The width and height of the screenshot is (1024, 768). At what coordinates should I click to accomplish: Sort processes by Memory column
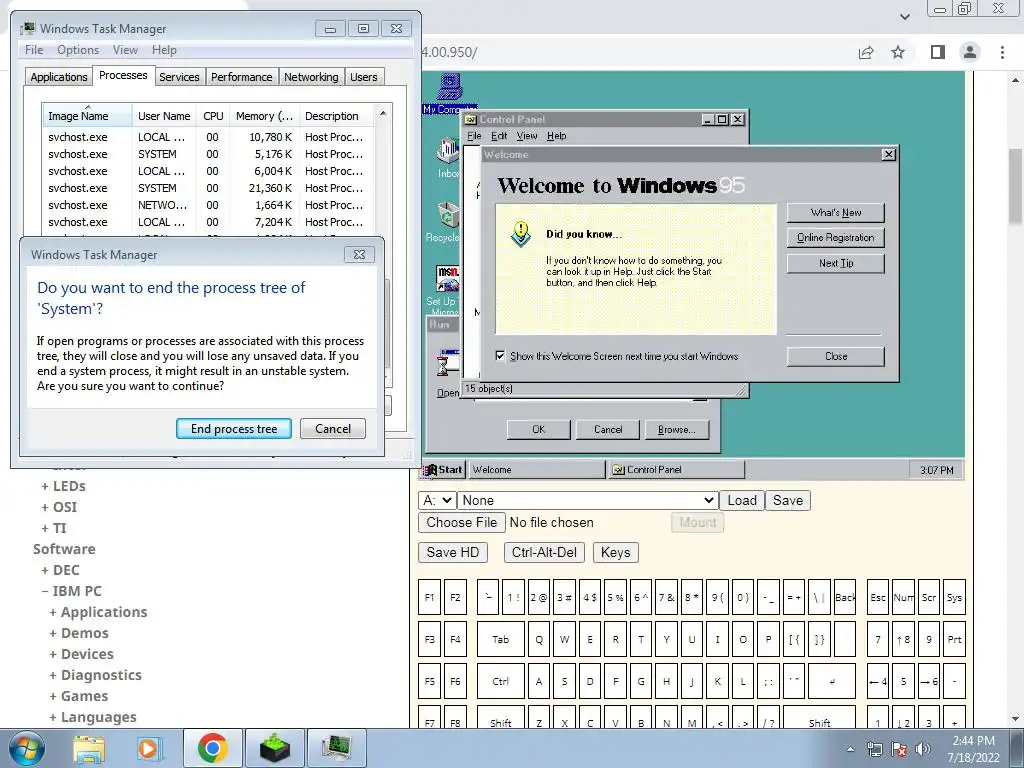tap(264, 116)
